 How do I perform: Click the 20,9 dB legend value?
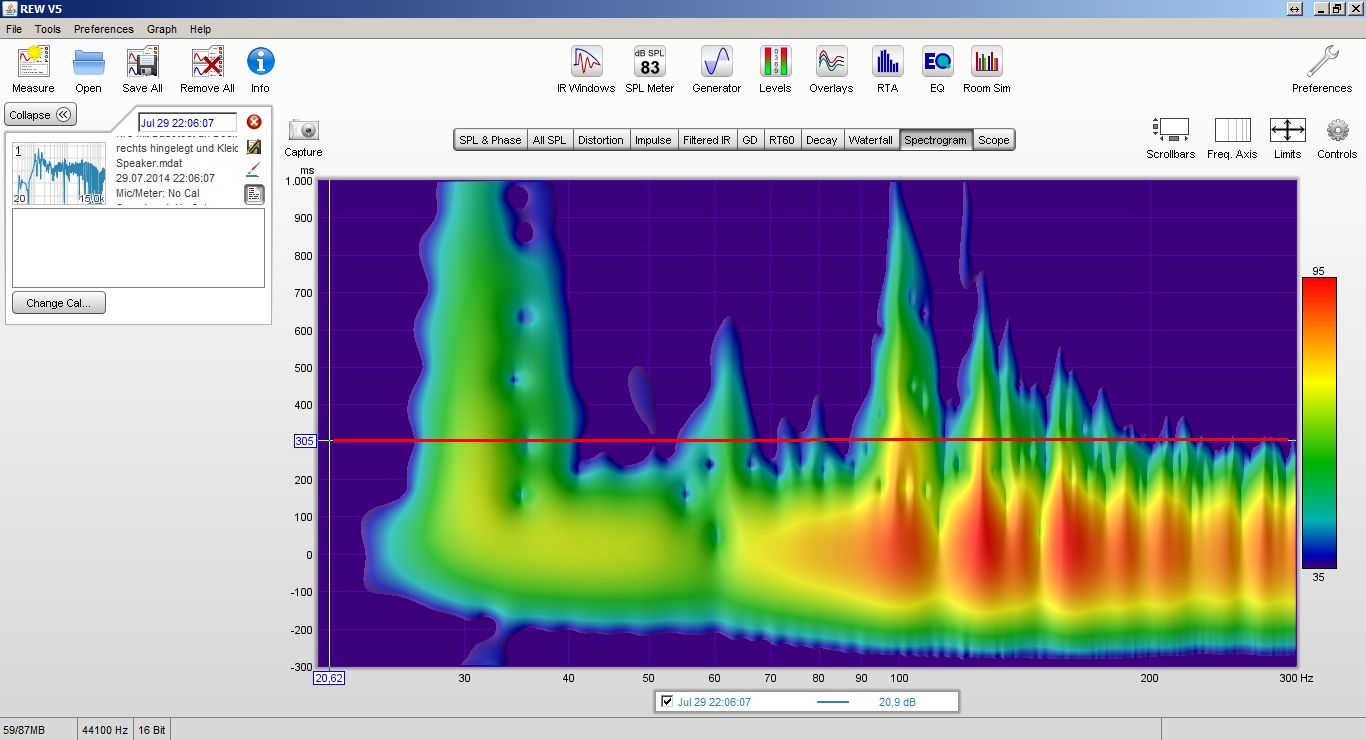coord(897,702)
